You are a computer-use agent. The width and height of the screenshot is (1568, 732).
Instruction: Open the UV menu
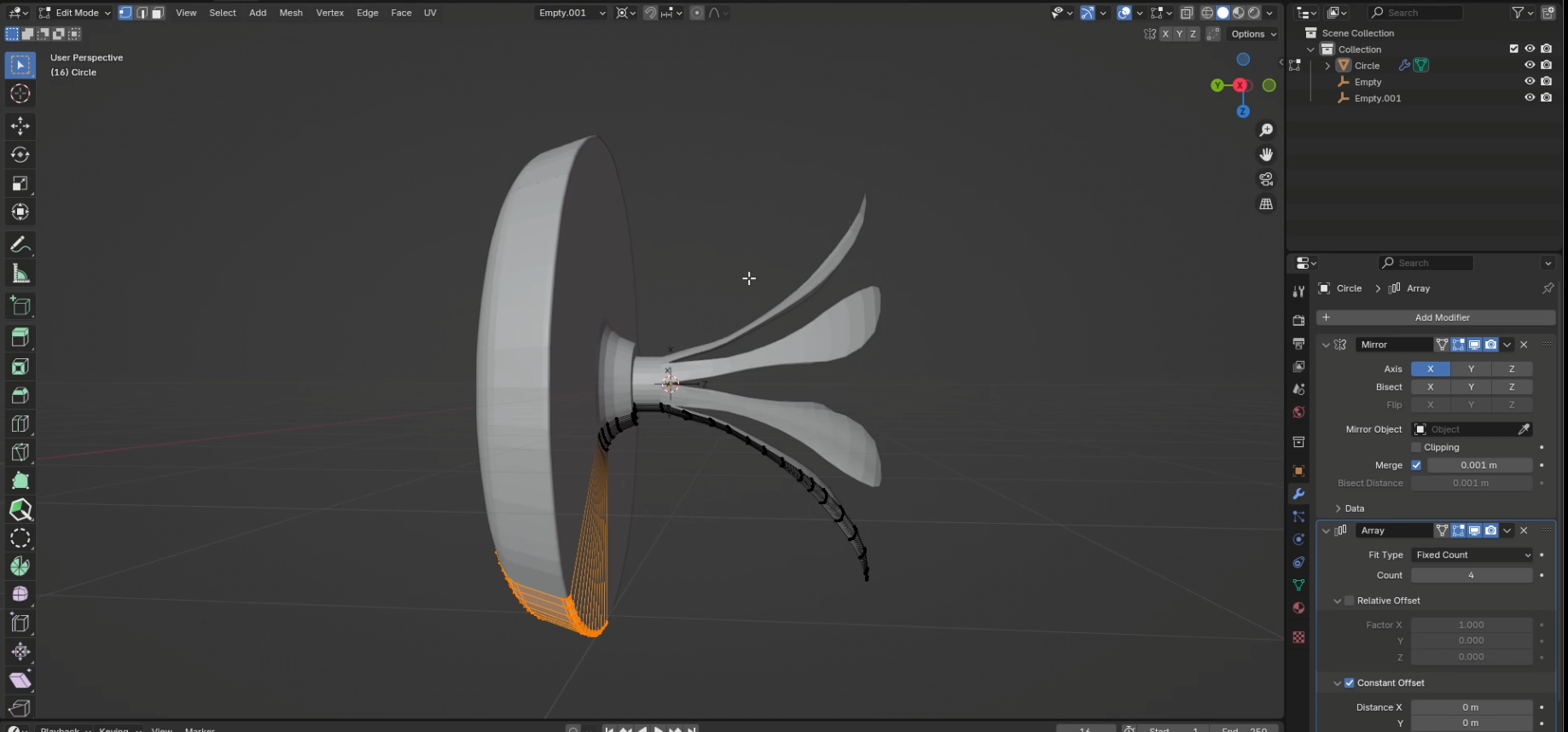coord(430,13)
